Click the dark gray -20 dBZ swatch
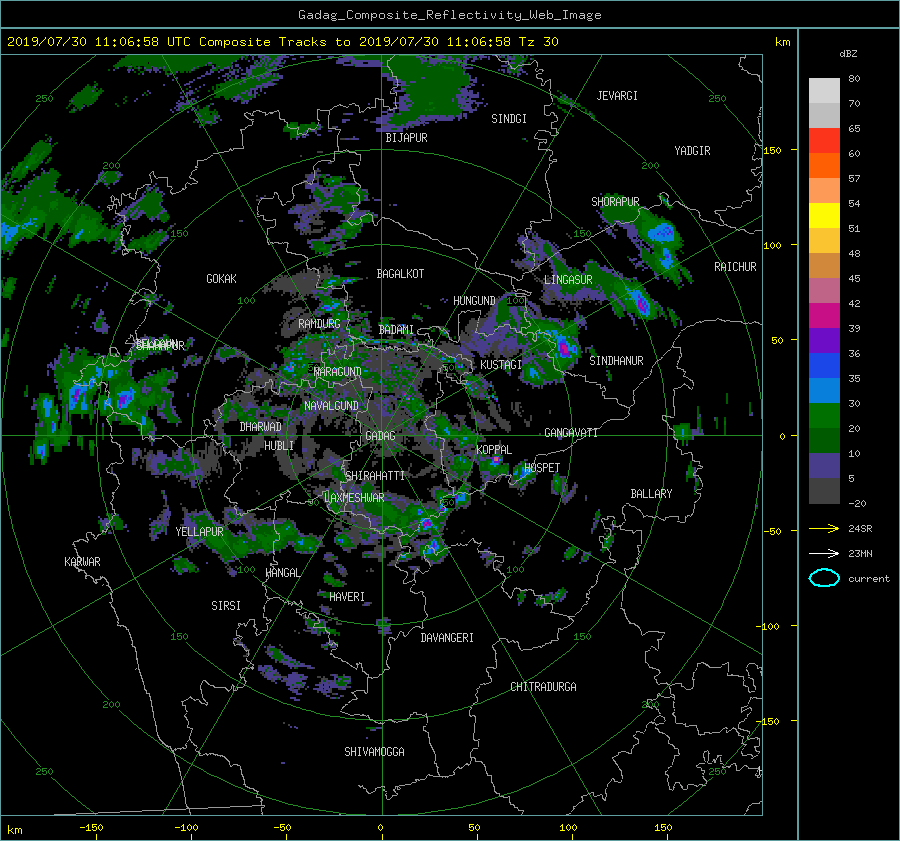Screen dimensions: 900x841 (824, 491)
